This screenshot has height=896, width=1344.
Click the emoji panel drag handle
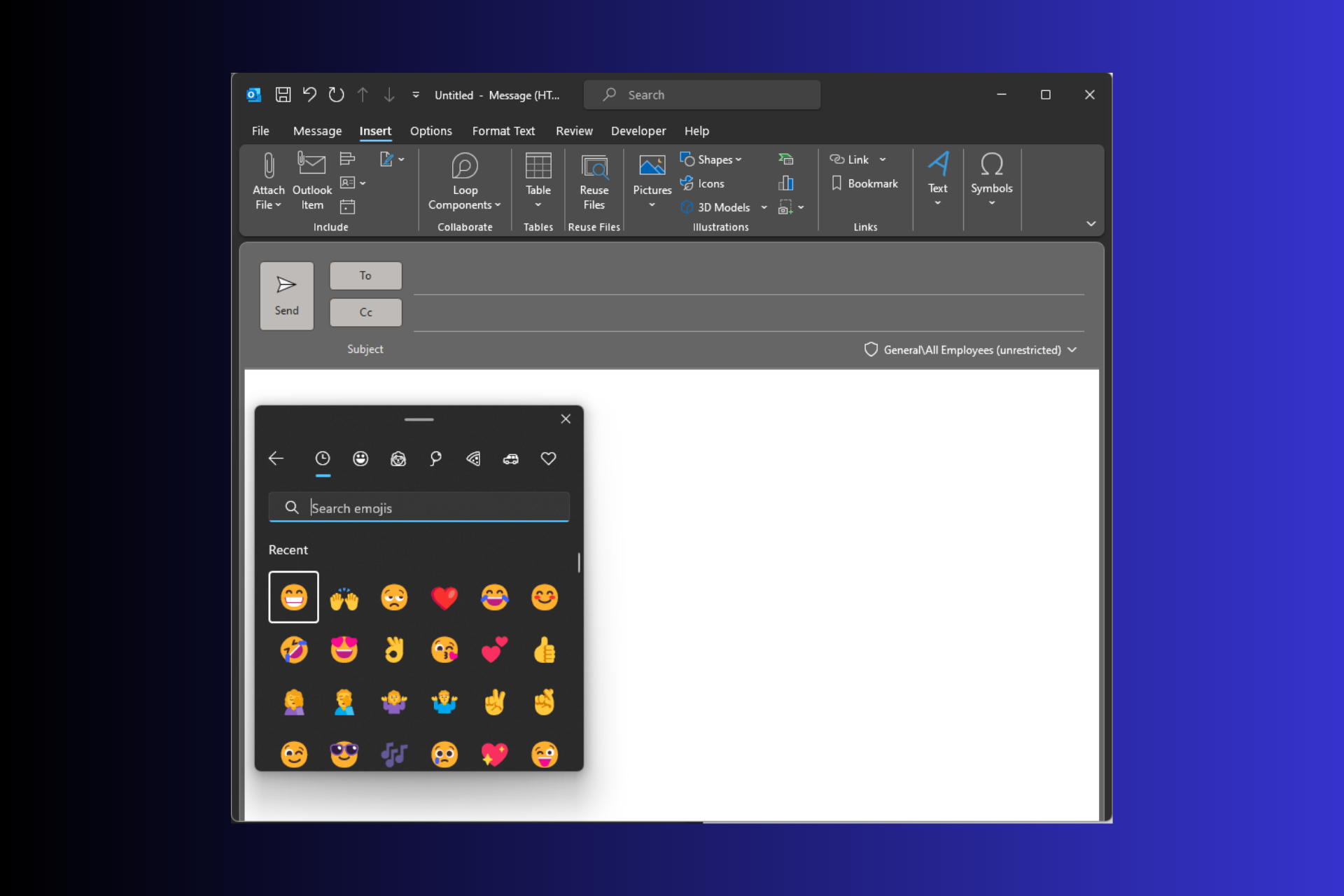click(419, 419)
